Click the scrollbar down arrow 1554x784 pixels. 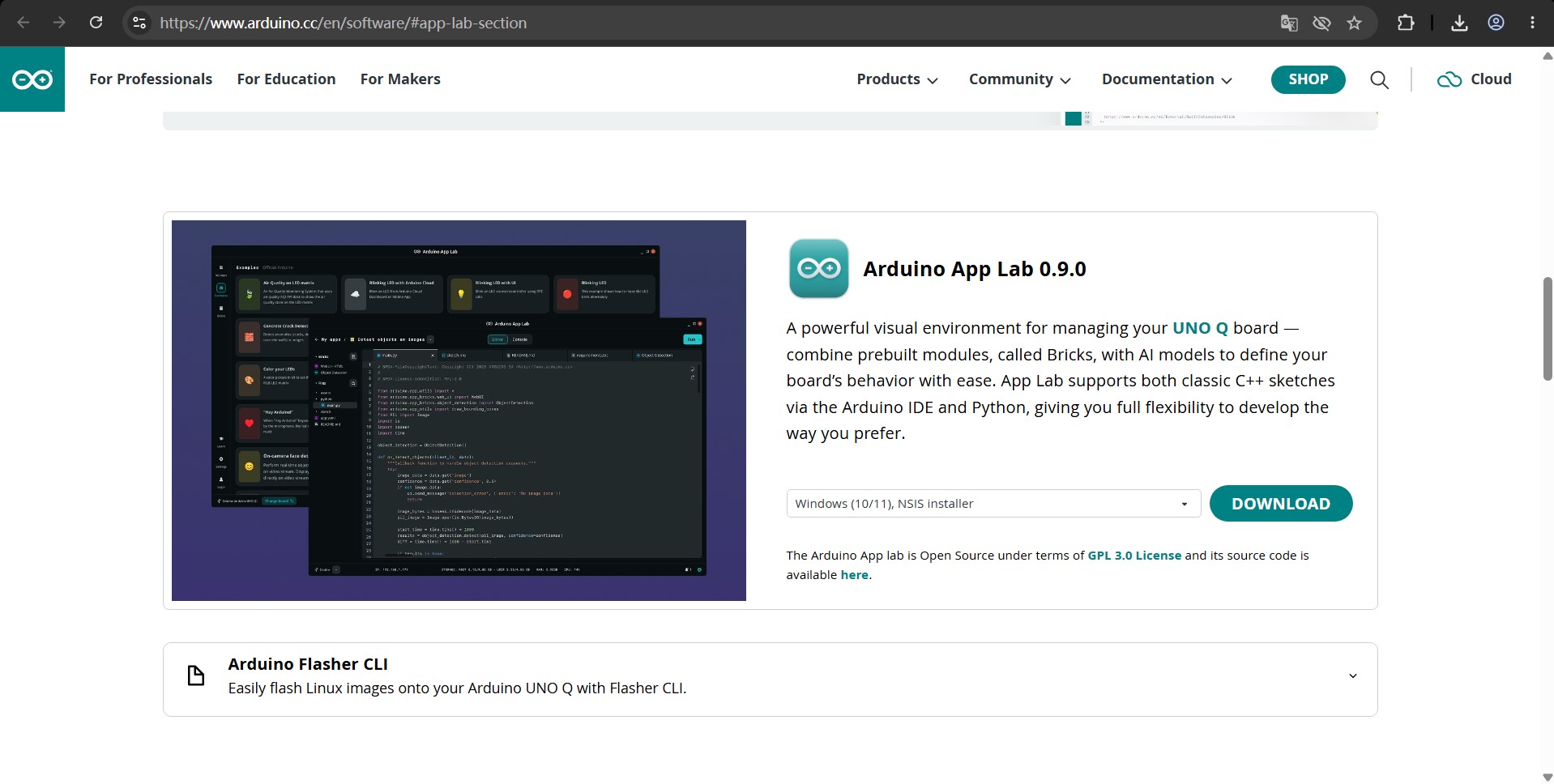tap(1547, 777)
